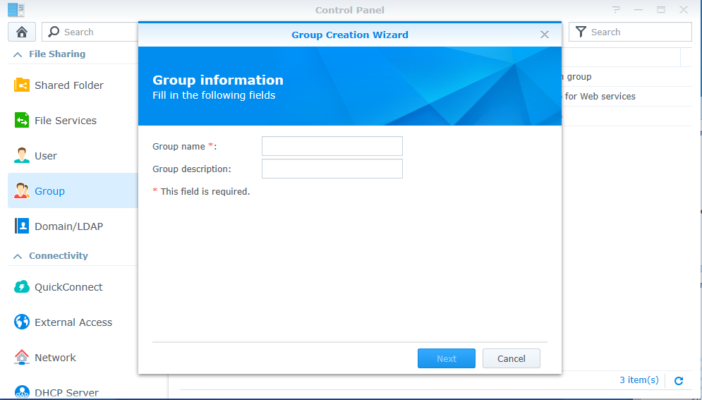Screen dimensions: 702x400
Task: Click the Group description input field
Action: tap(332, 169)
